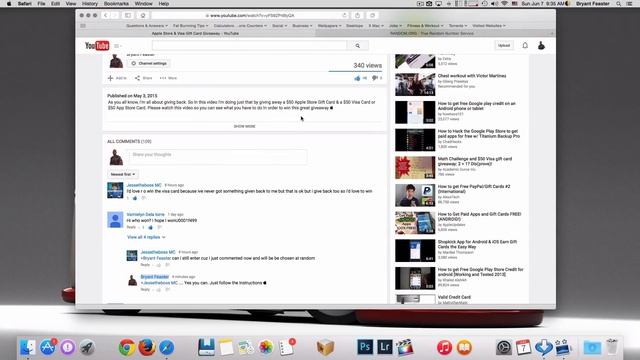The image size is (640, 360).
Task: Open Photoshop from the Dock
Action: [365, 347]
